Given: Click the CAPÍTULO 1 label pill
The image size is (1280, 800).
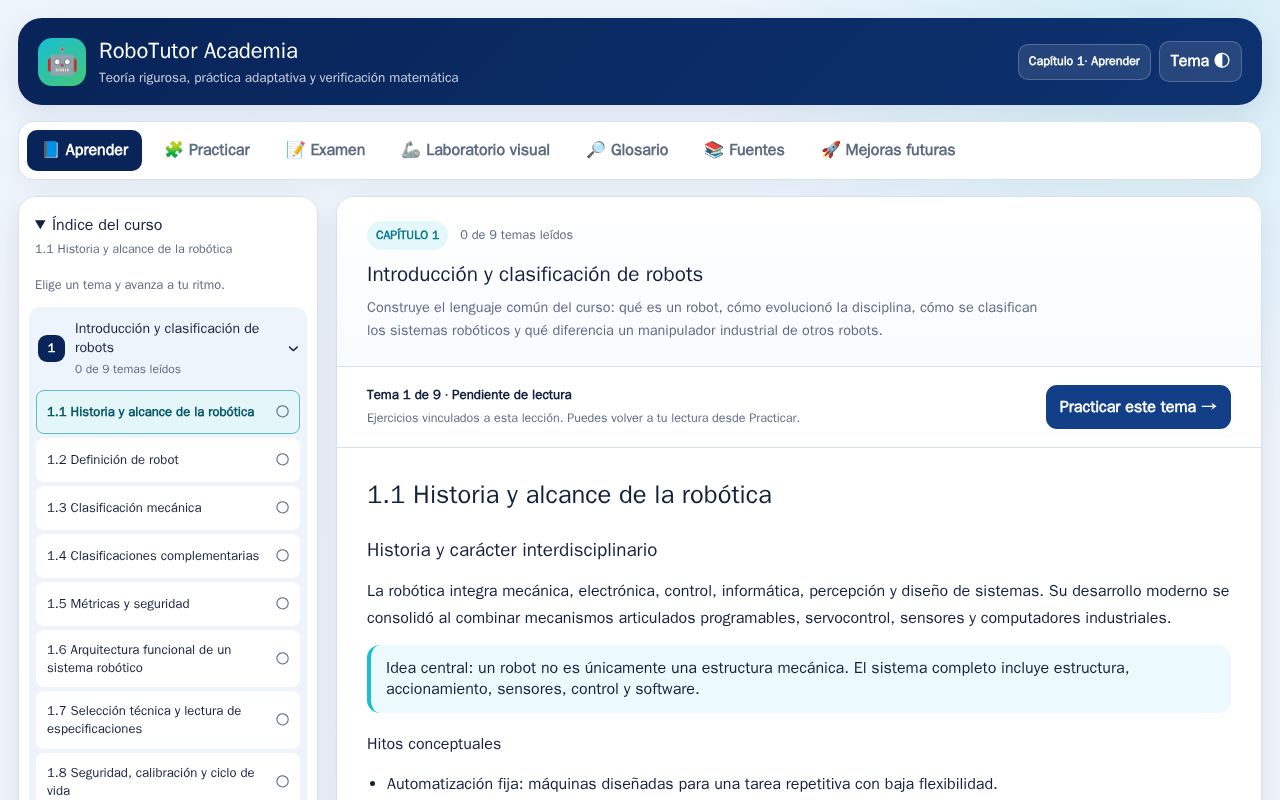Looking at the screenshot, I should (x=407, y=235).
